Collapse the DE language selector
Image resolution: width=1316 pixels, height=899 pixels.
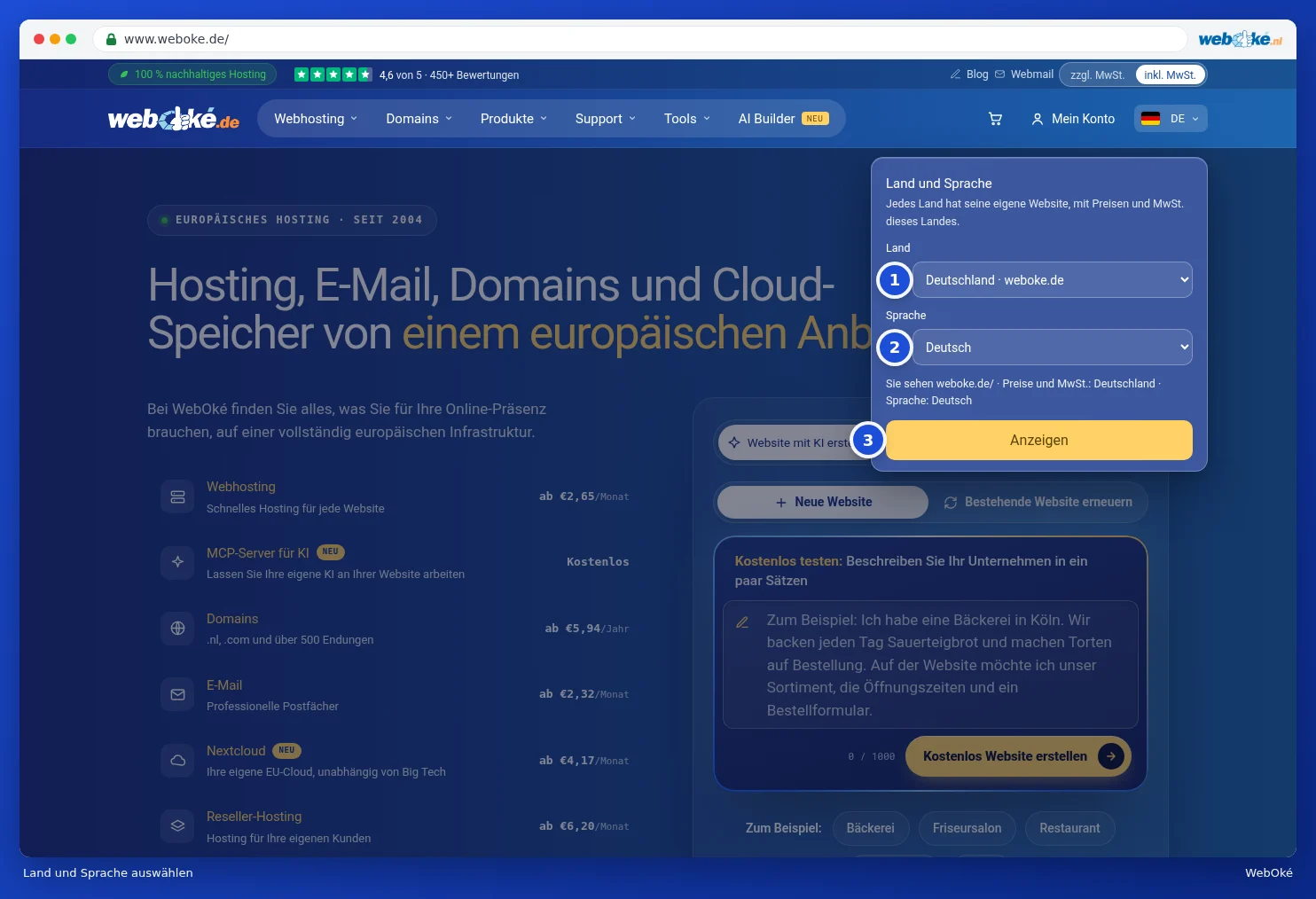point(1171,119)
